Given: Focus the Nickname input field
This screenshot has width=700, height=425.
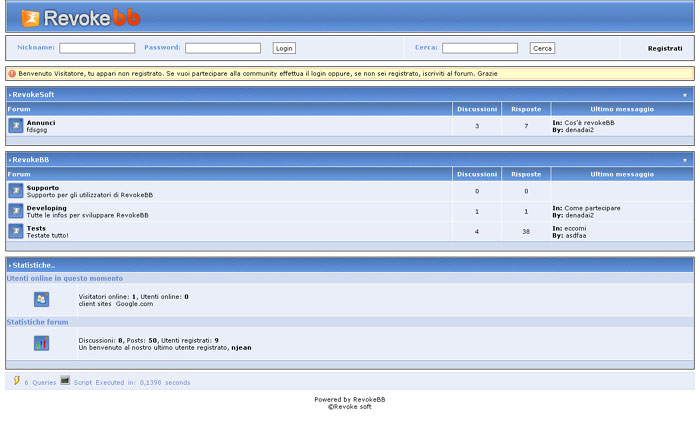Looking at the screenshot, I should [x=97, y=48].
